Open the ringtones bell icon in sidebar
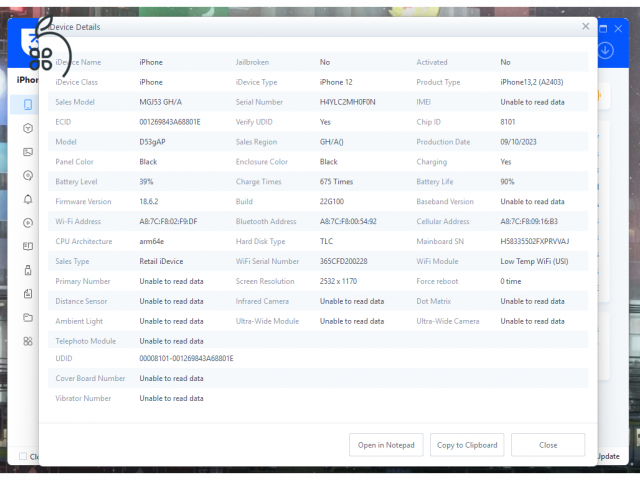This screenshot has height=480, width=640. (x=28, y=199)
